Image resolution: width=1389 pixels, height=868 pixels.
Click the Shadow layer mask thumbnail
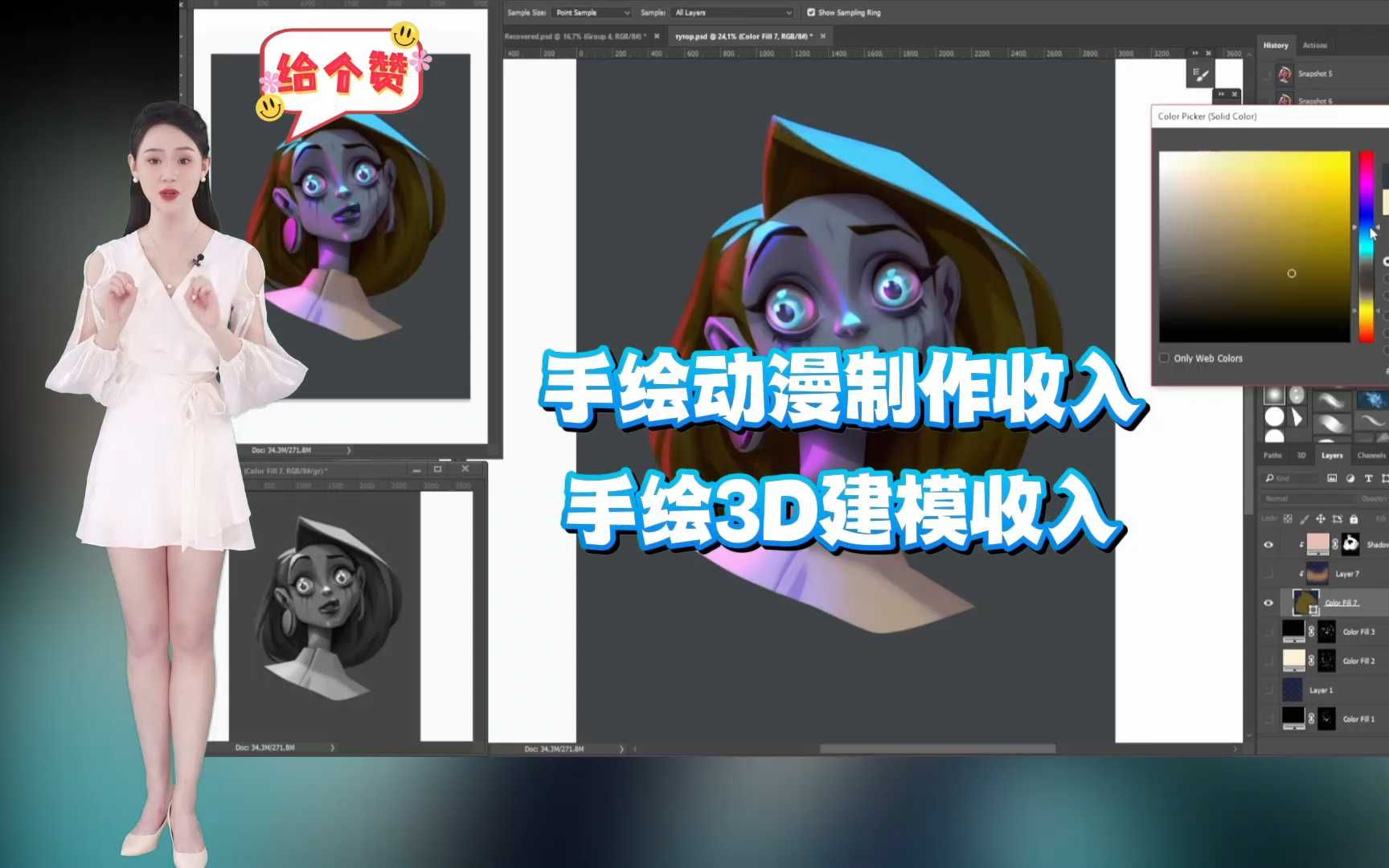(x=1350, y=544)
